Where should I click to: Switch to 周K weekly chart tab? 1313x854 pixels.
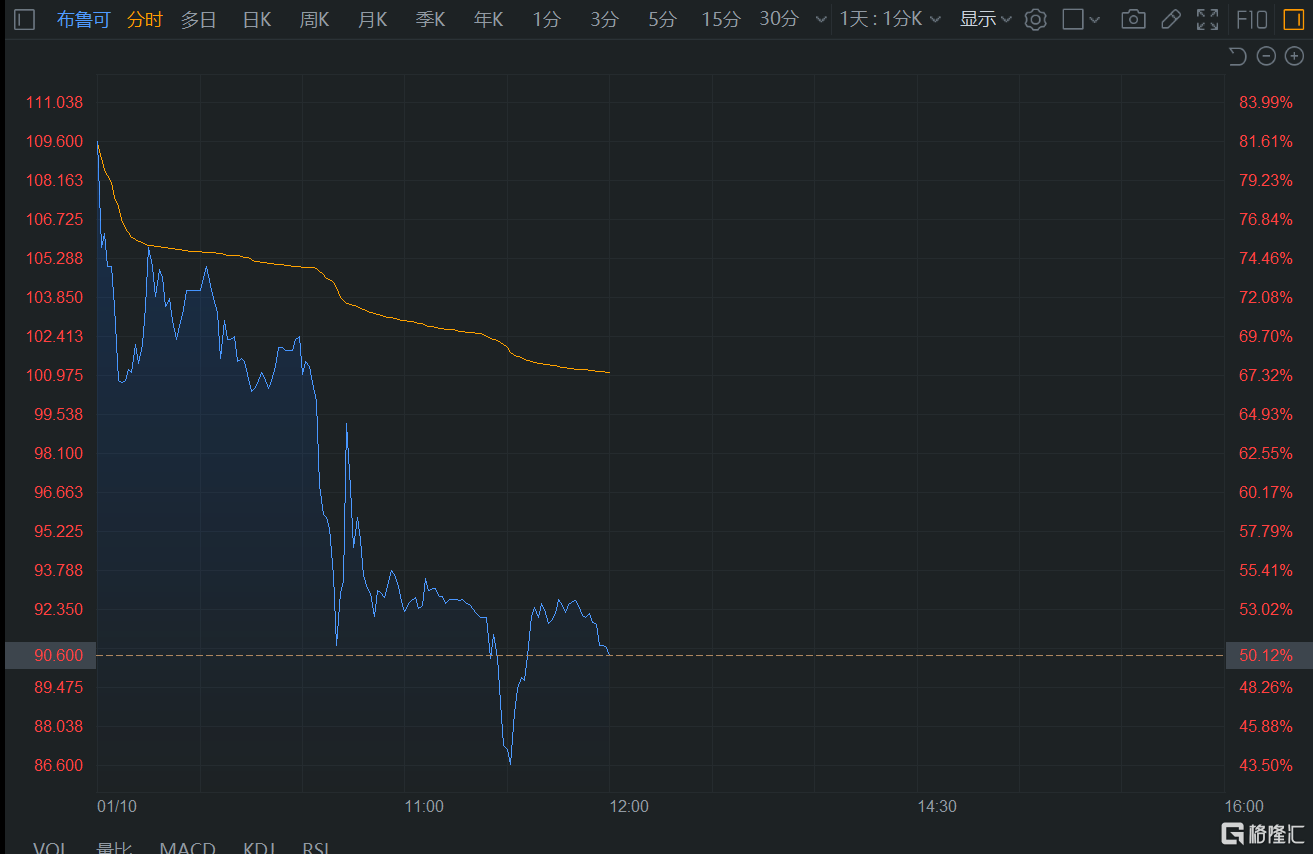314,19
